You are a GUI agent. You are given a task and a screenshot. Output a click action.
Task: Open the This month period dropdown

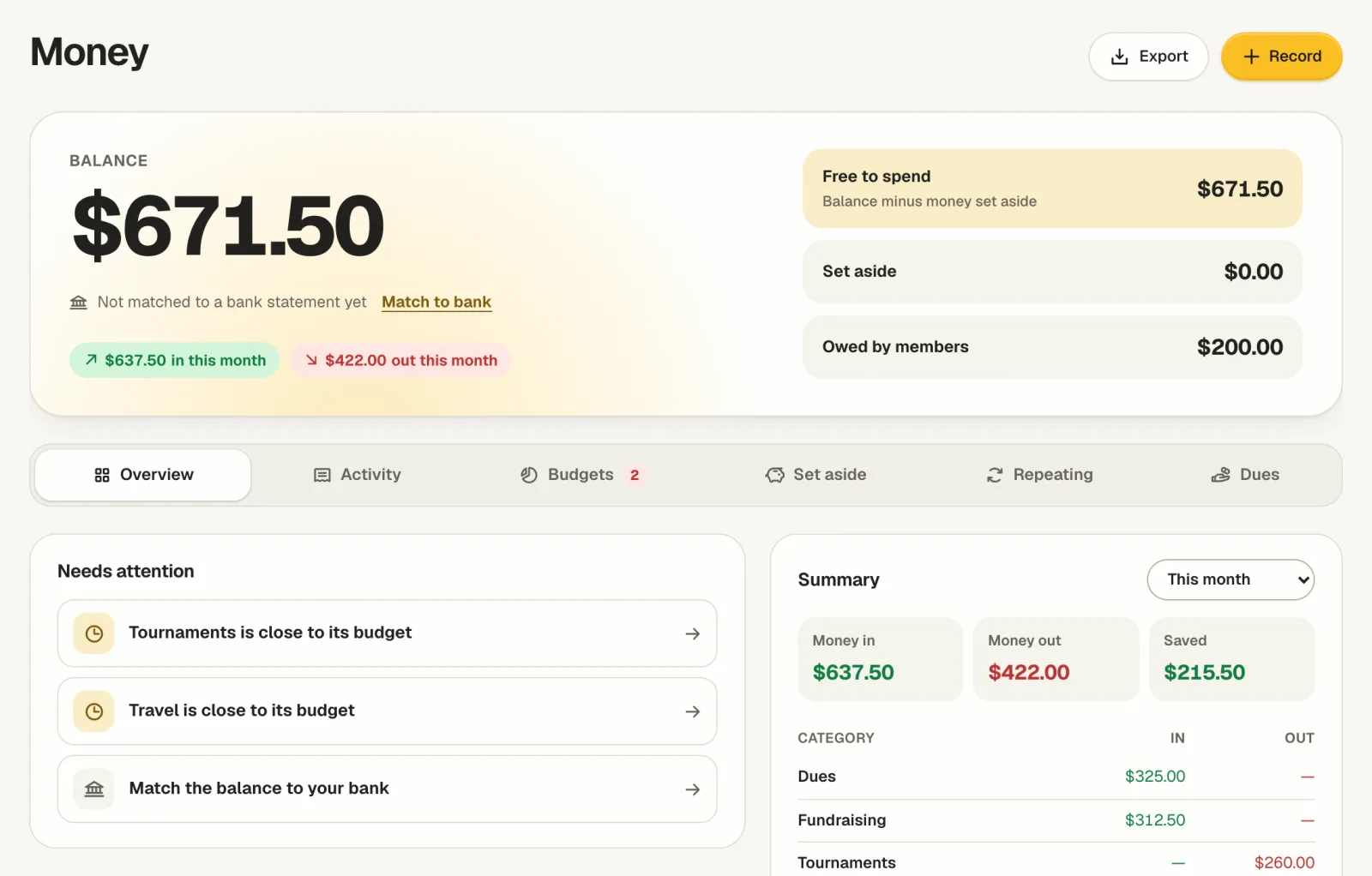1231,579
